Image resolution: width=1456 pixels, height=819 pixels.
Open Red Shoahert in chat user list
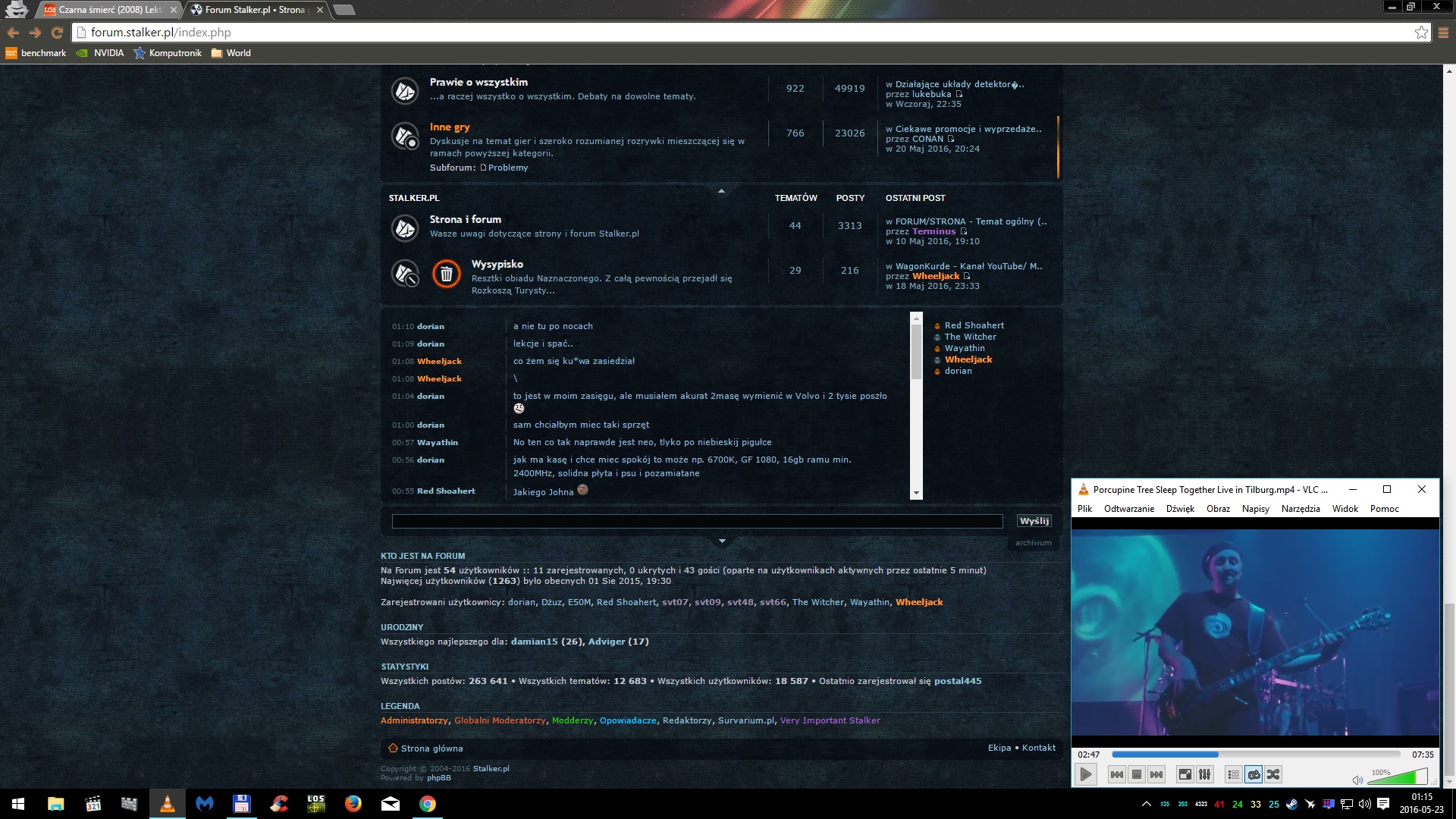974,325
